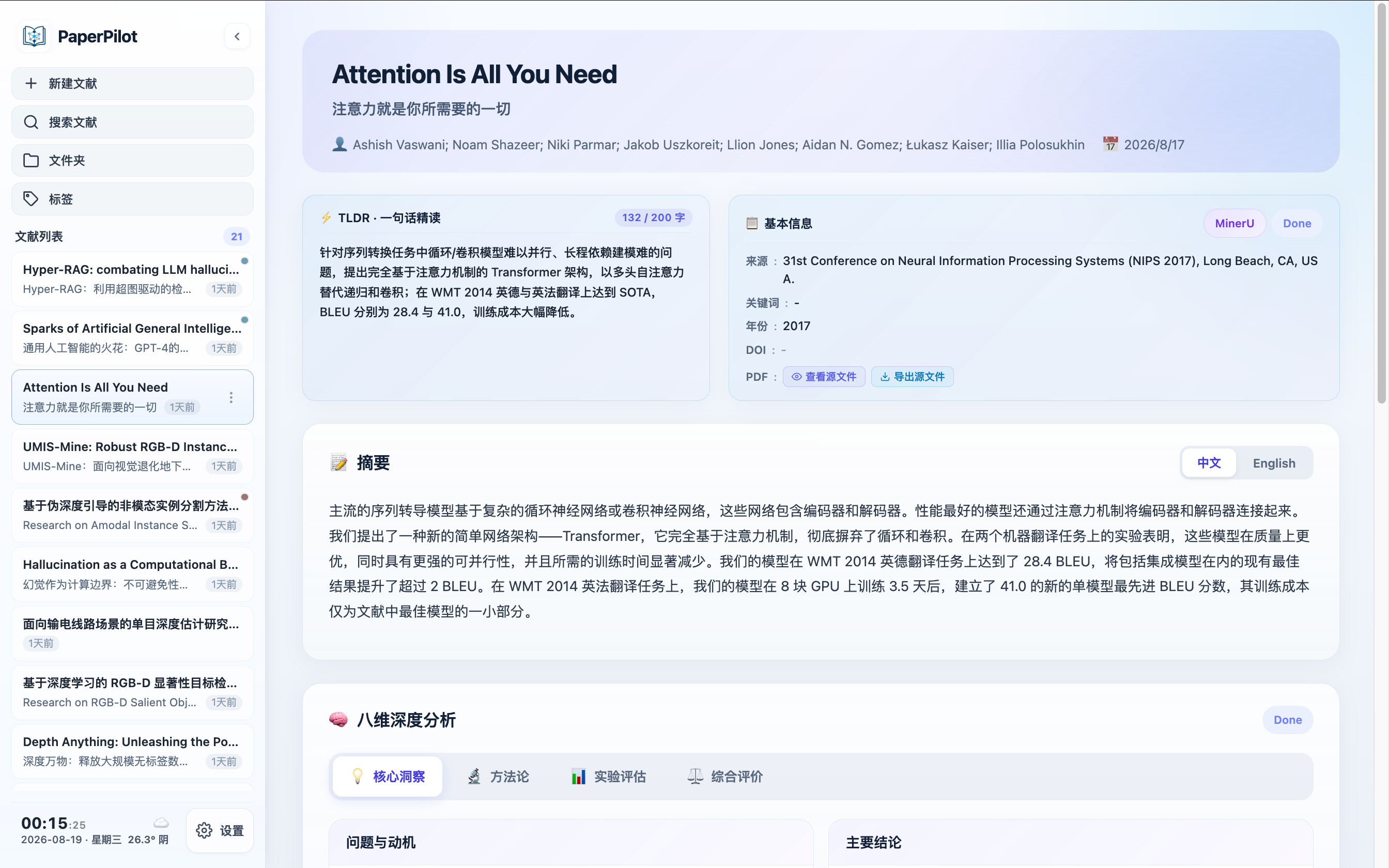Click the memo icon beside 摘要
1389x868 pixels.
[338, 463]
